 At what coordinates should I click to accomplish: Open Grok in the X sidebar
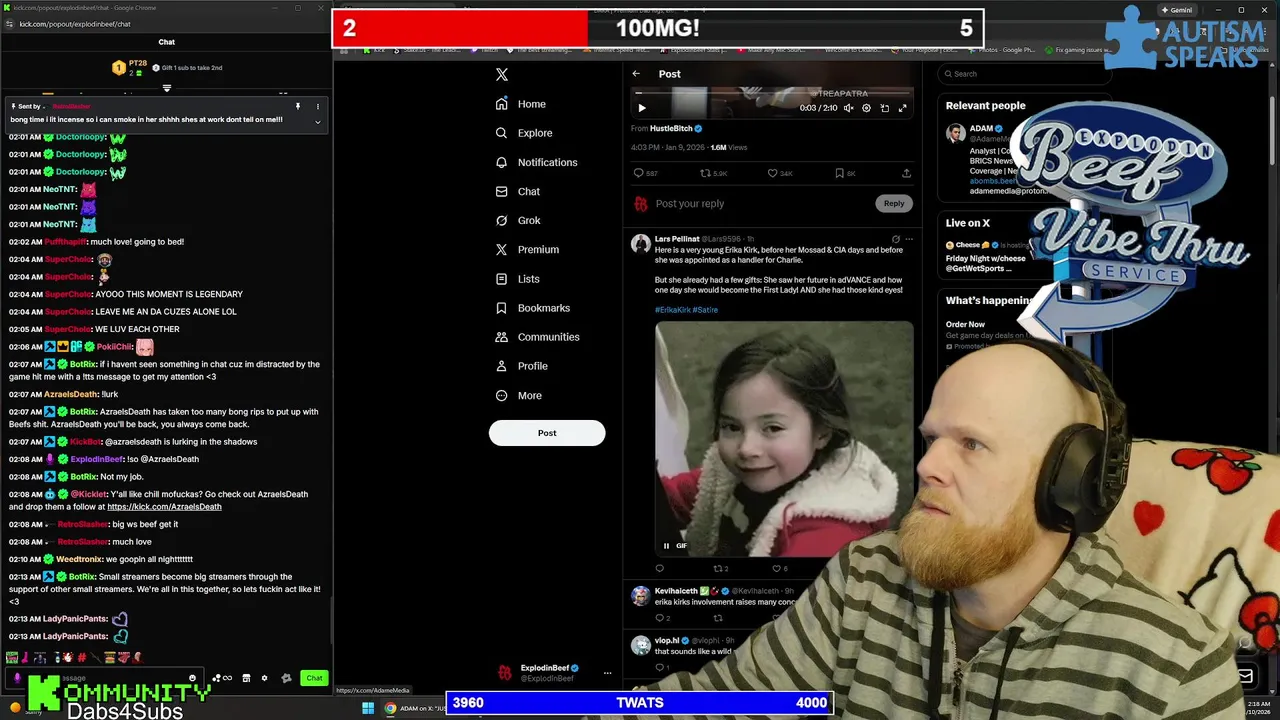click(518, 220)
